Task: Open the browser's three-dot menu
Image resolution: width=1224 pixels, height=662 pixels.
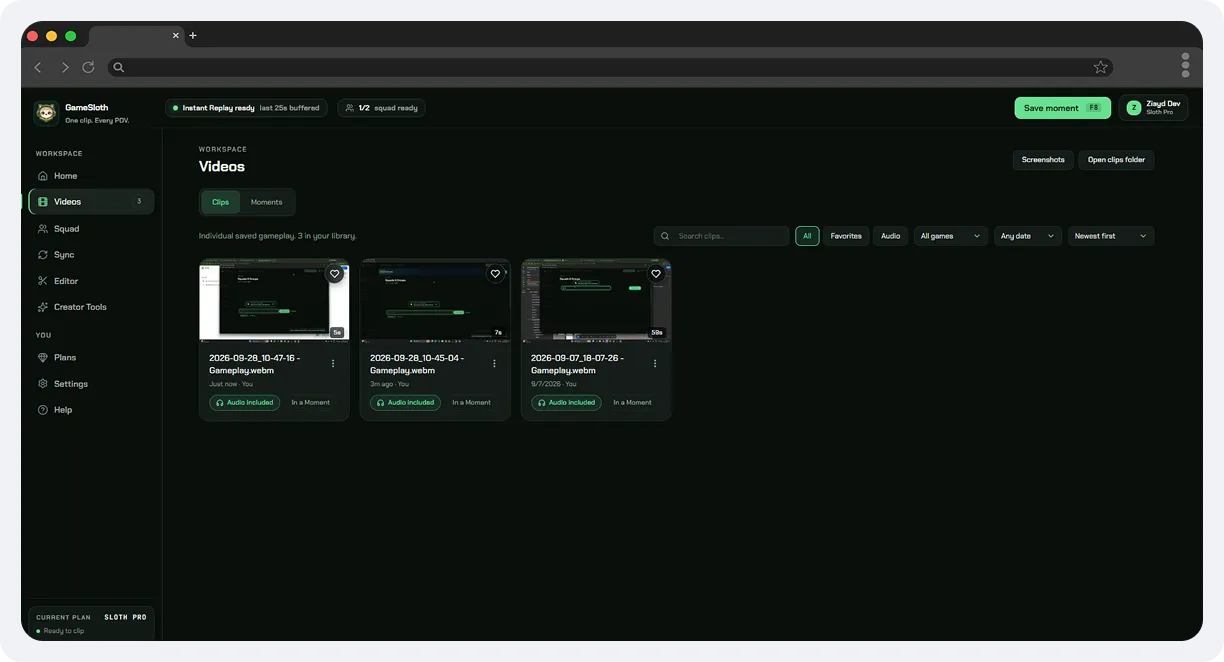Action: (1185, 65)
